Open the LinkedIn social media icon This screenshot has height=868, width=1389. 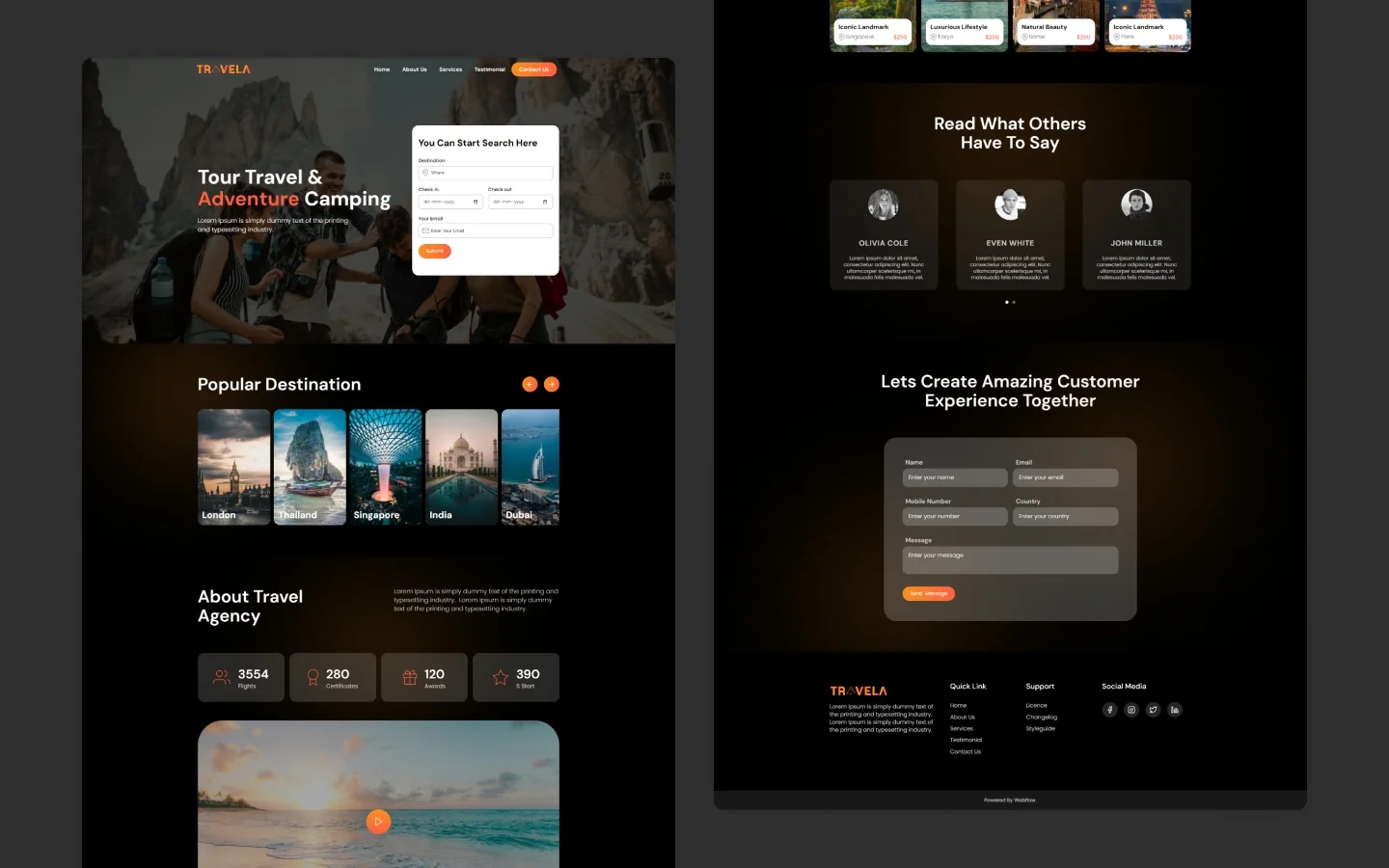click(x=1175, y=710)
